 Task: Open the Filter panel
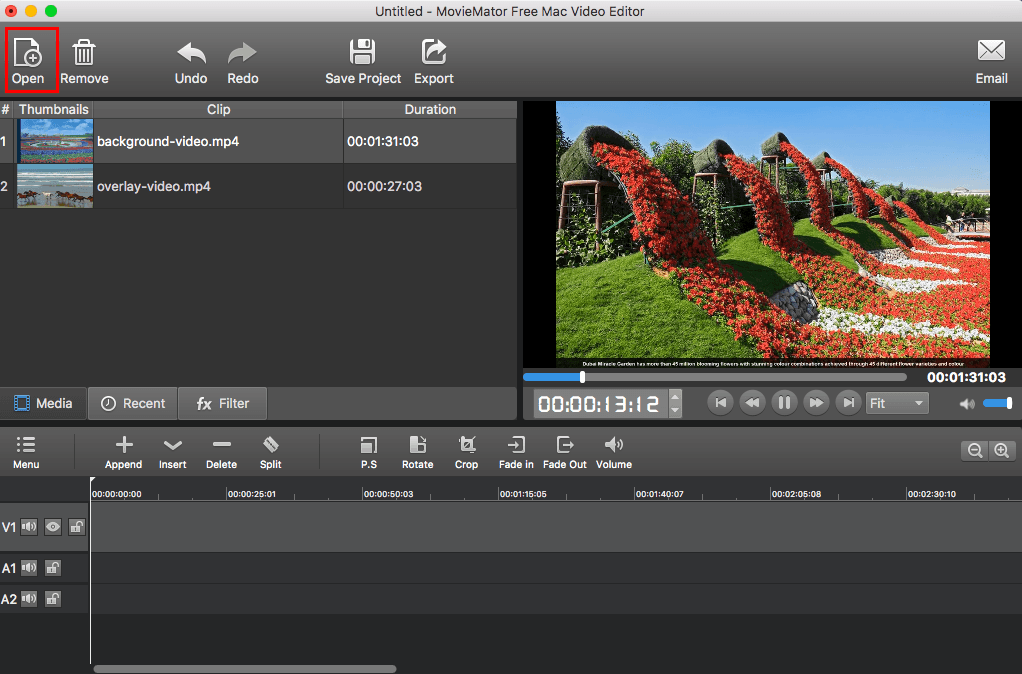pos(222,403)
